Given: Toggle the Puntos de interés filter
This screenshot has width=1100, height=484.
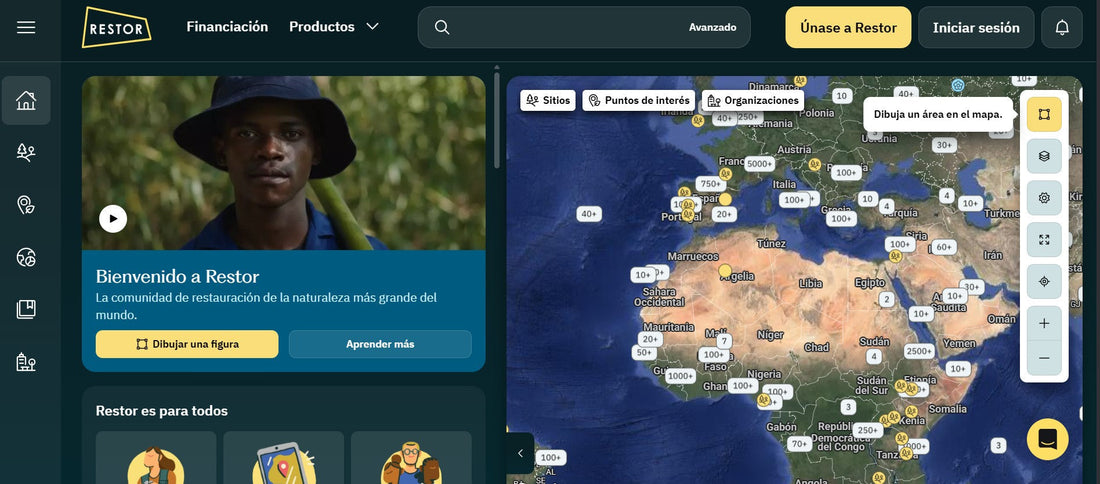Looking at the screenshot, I should pos(638,100).
